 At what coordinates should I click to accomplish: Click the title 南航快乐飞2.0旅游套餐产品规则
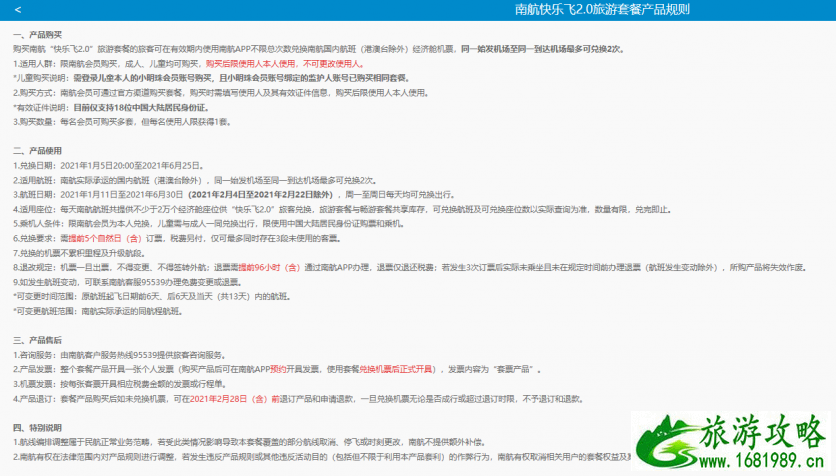click(x=602, y=10)
